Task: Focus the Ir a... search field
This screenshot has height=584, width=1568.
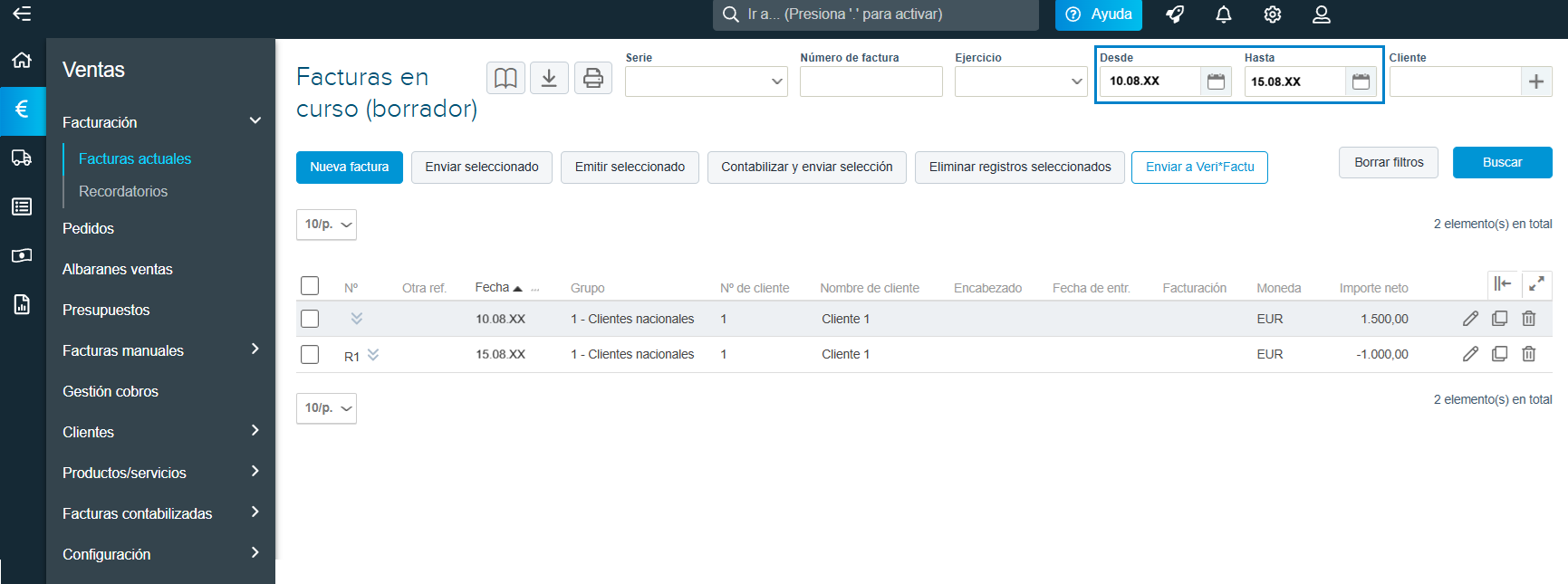Action: point(876,14)
